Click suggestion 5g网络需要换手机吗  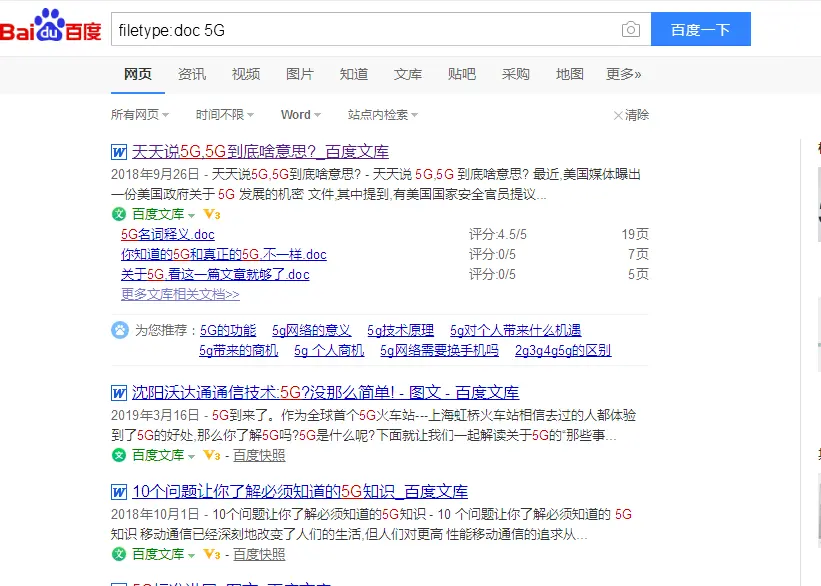pos(439,350)
